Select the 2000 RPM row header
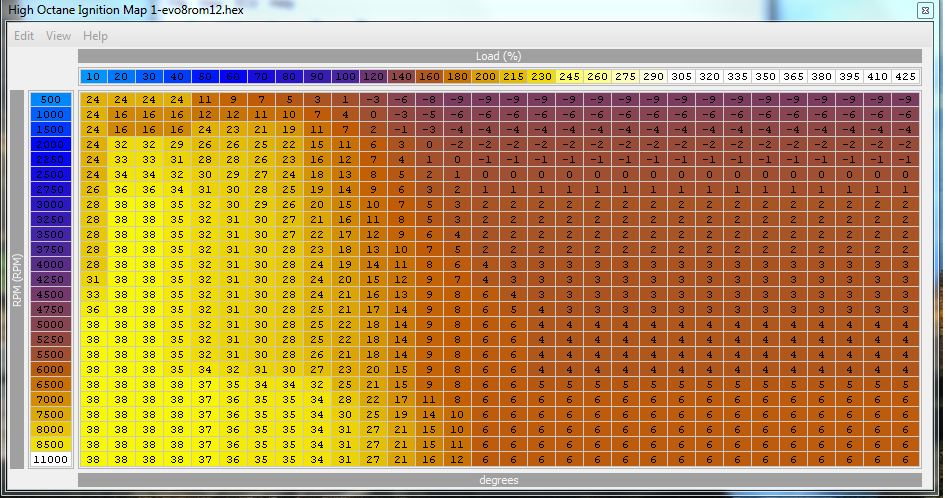Image resolution: width=945 pixels, height=498 pixels. pos(51,145)
